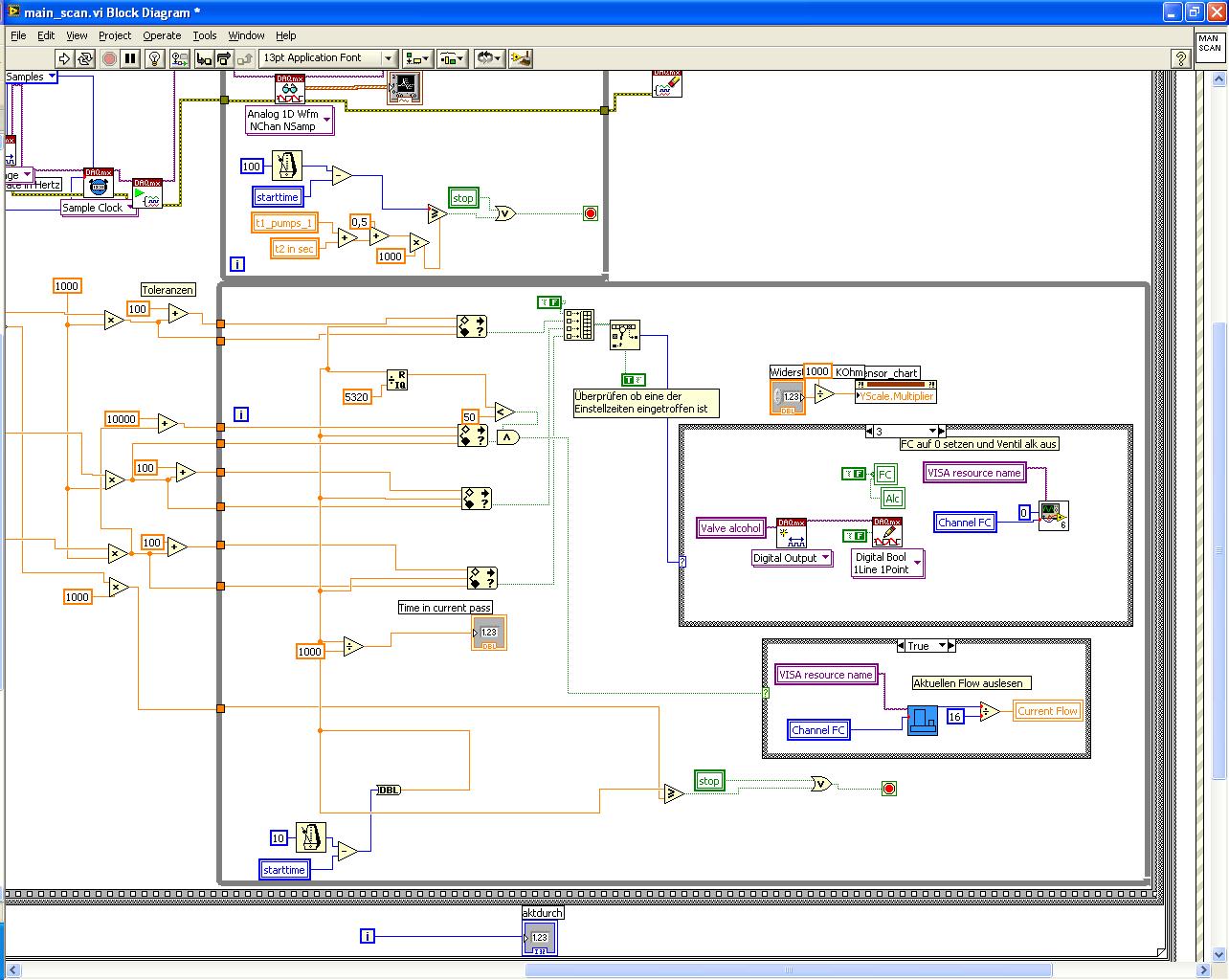The height and width of the screenshot is (980, 1229).
Task: Click the Step Into icon
Action: point(205,58)
